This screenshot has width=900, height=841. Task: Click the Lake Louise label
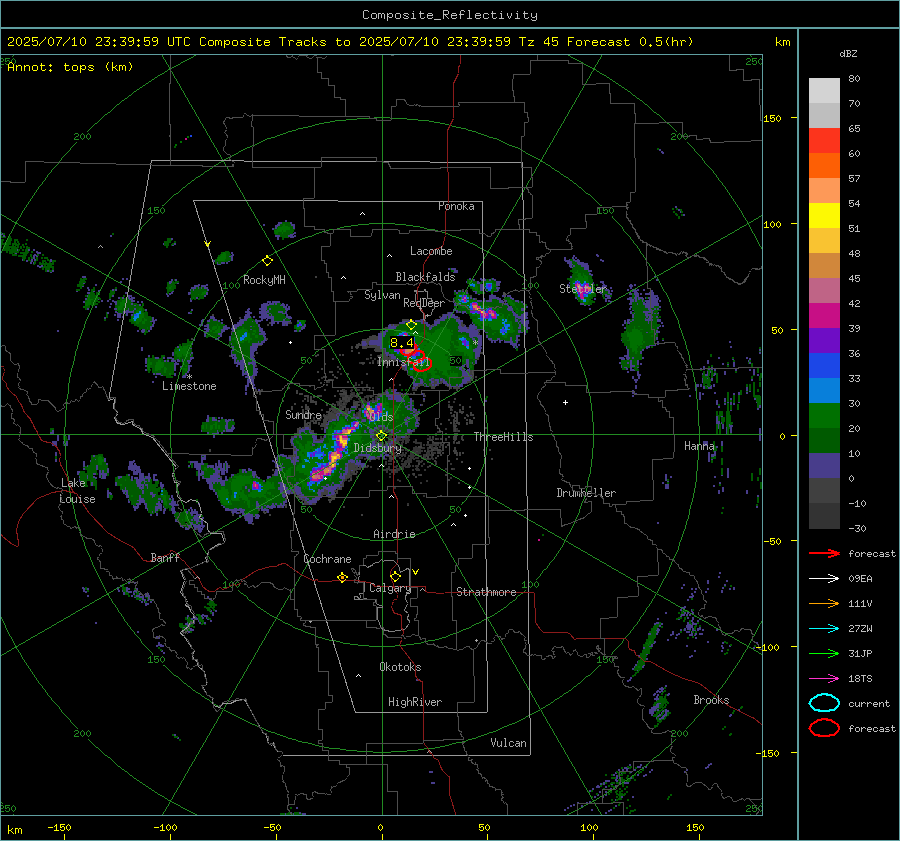(x=77, y=491)
